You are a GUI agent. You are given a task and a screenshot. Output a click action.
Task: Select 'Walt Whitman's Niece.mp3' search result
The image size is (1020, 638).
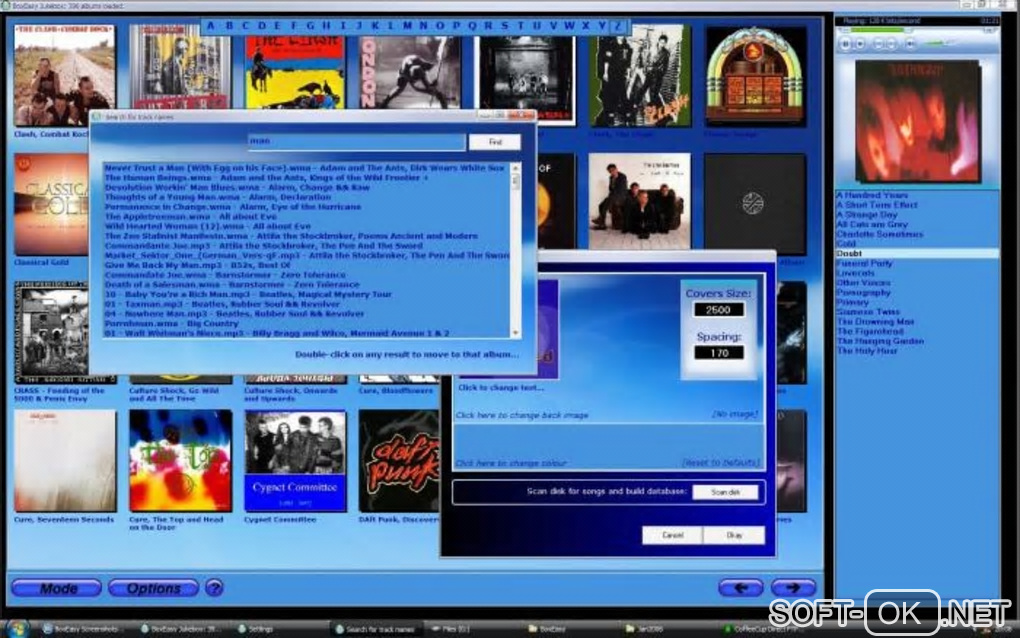[x=276, y=333]
